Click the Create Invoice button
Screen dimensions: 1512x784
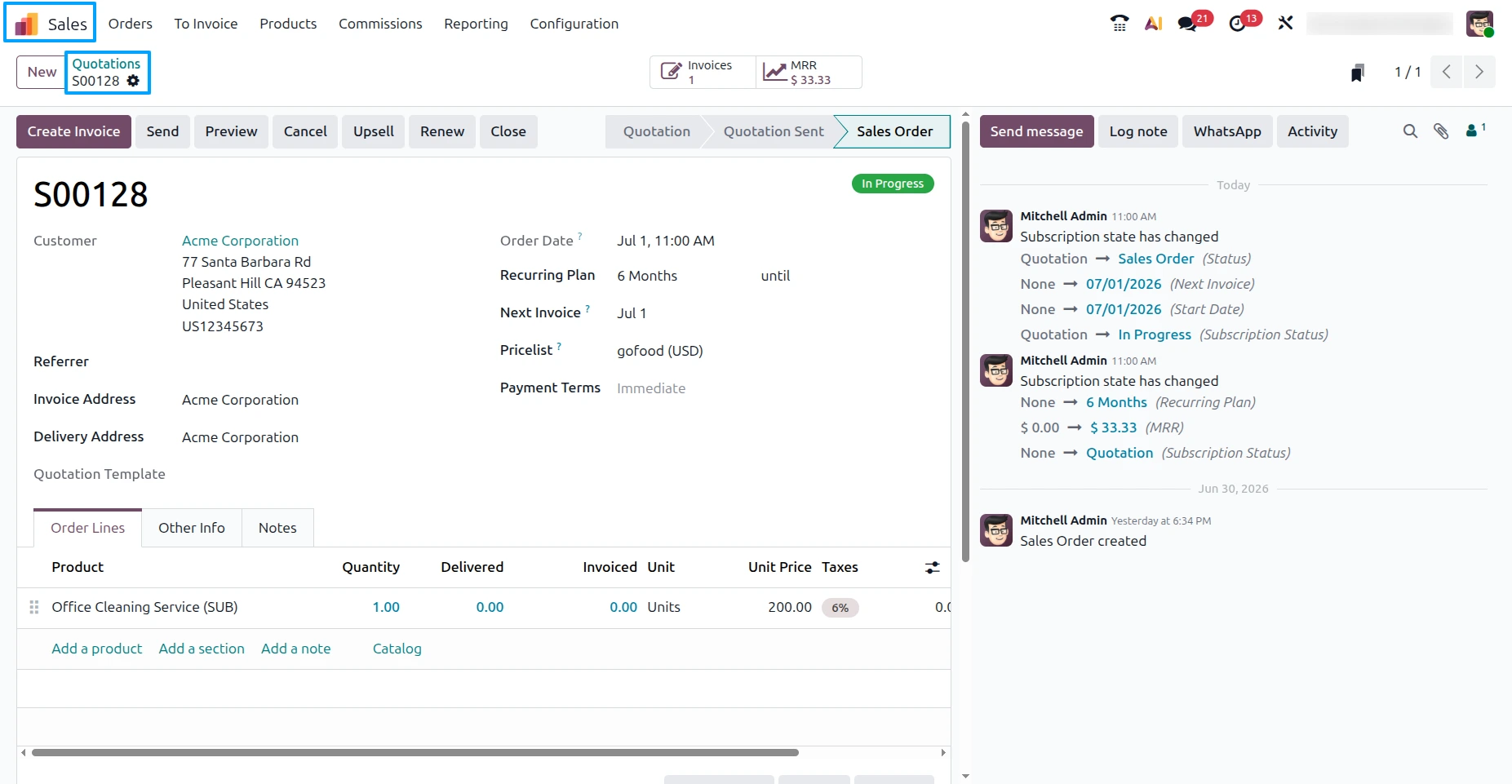click(73, 131)
